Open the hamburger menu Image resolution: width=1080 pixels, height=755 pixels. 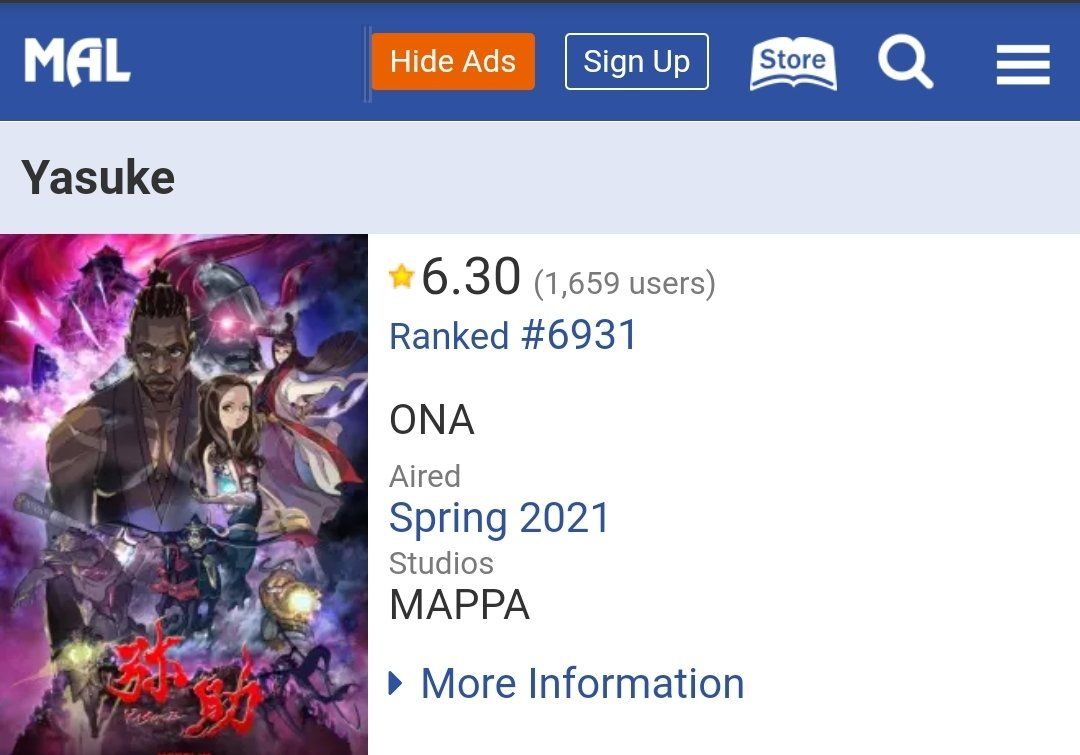coord(1022,65)
